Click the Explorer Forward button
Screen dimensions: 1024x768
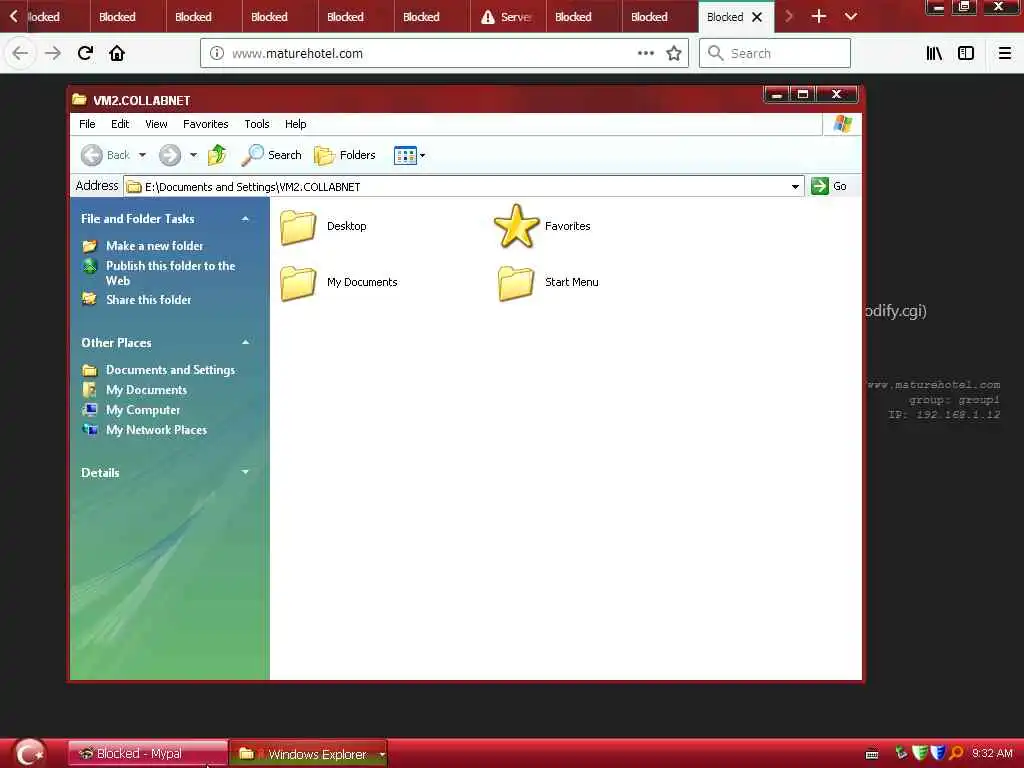[170, 155]
